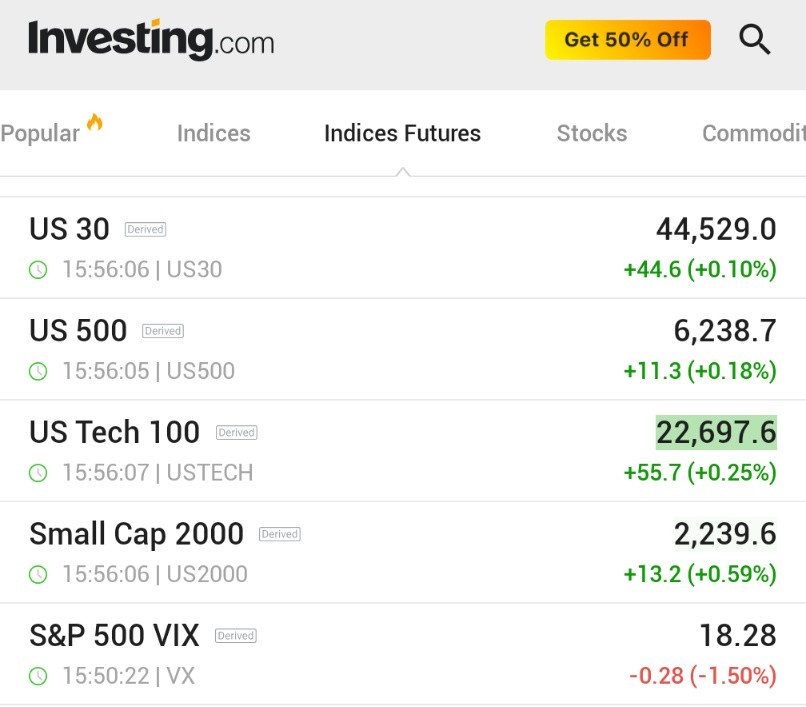Click the clock icon in US 500 row

(x=38, y=372)
